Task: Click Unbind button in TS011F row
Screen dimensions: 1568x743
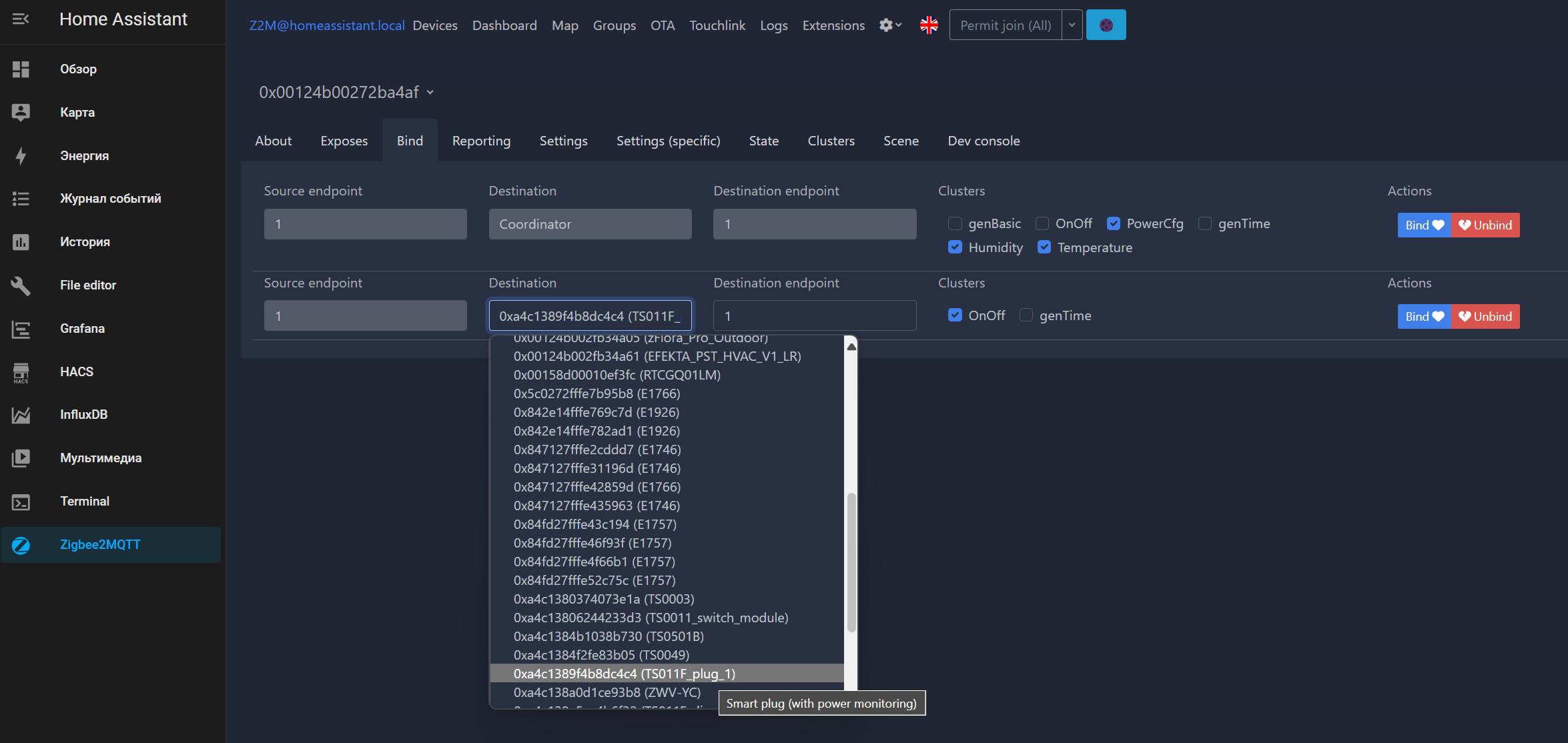Action: [x=1485, y=316]
